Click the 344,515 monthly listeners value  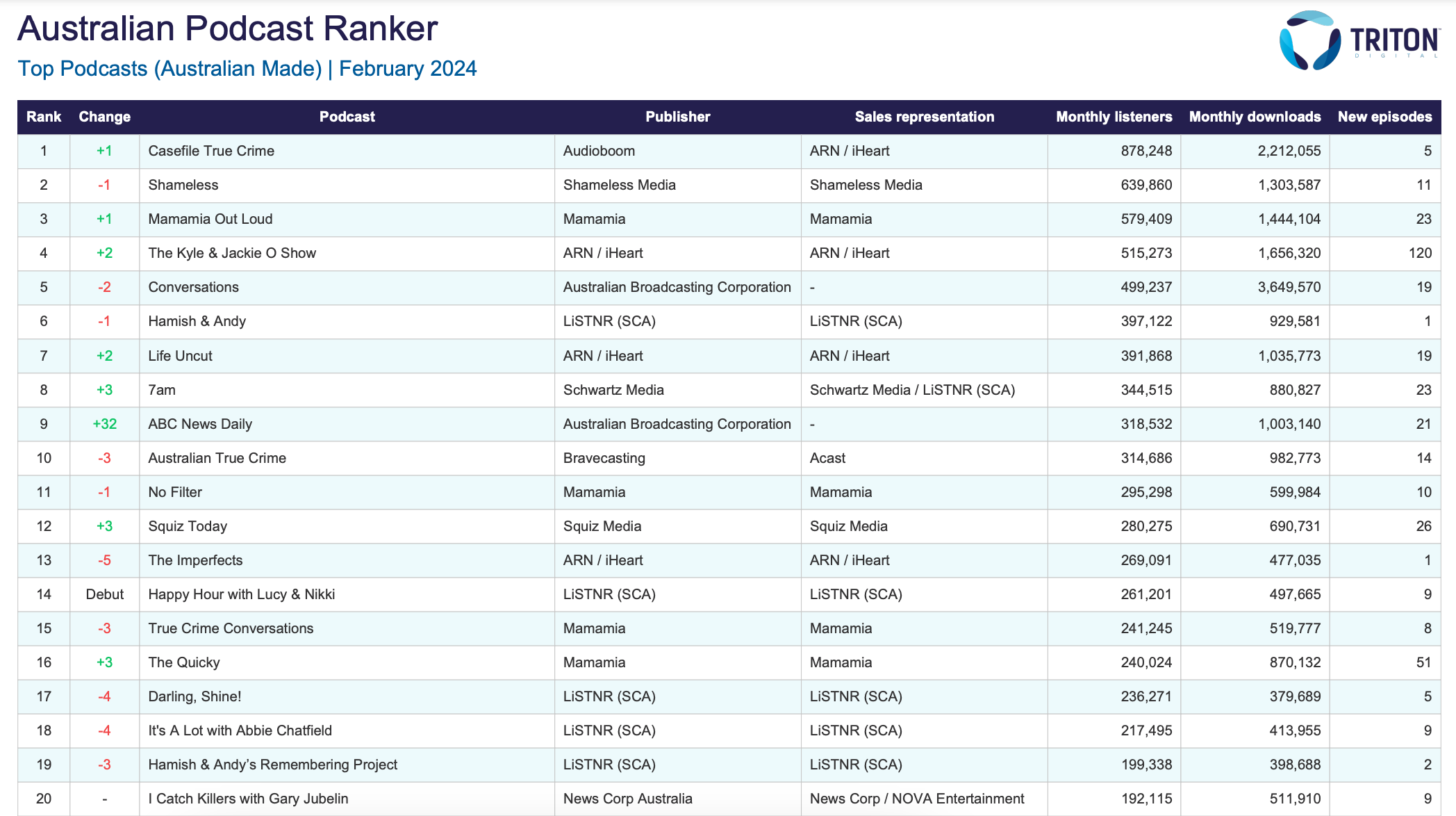tap(1146, 390)
